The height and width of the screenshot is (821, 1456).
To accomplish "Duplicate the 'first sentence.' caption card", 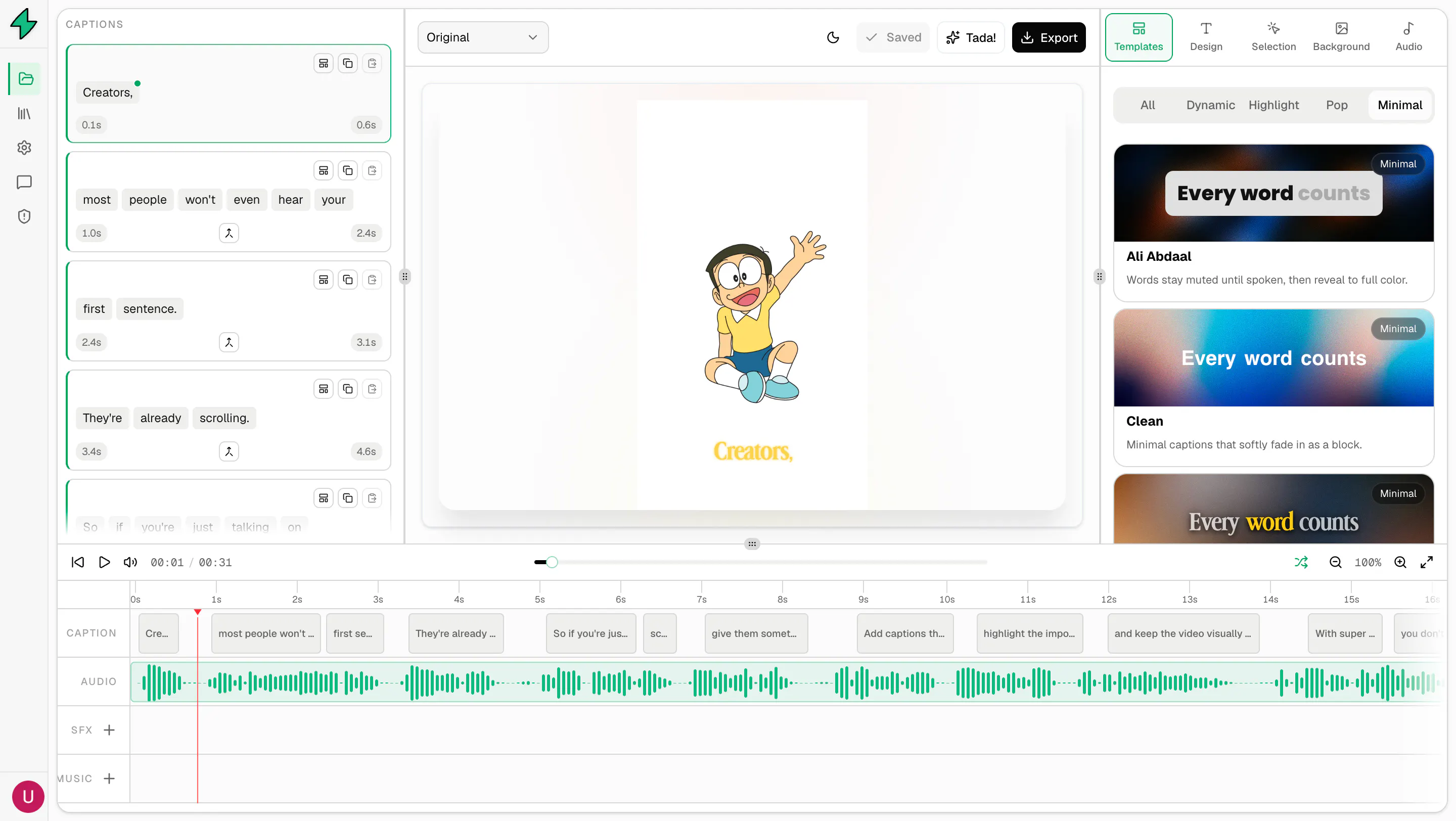I will (348, 279).
